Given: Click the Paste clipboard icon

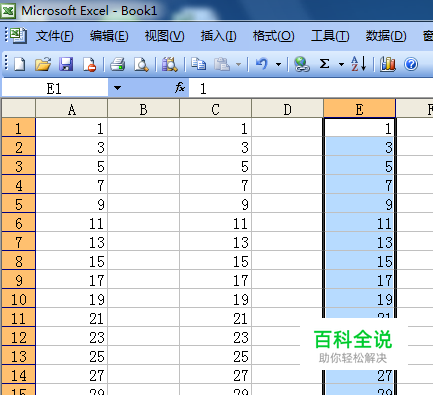Looking at the screenshot, I should tap(222, 64).
